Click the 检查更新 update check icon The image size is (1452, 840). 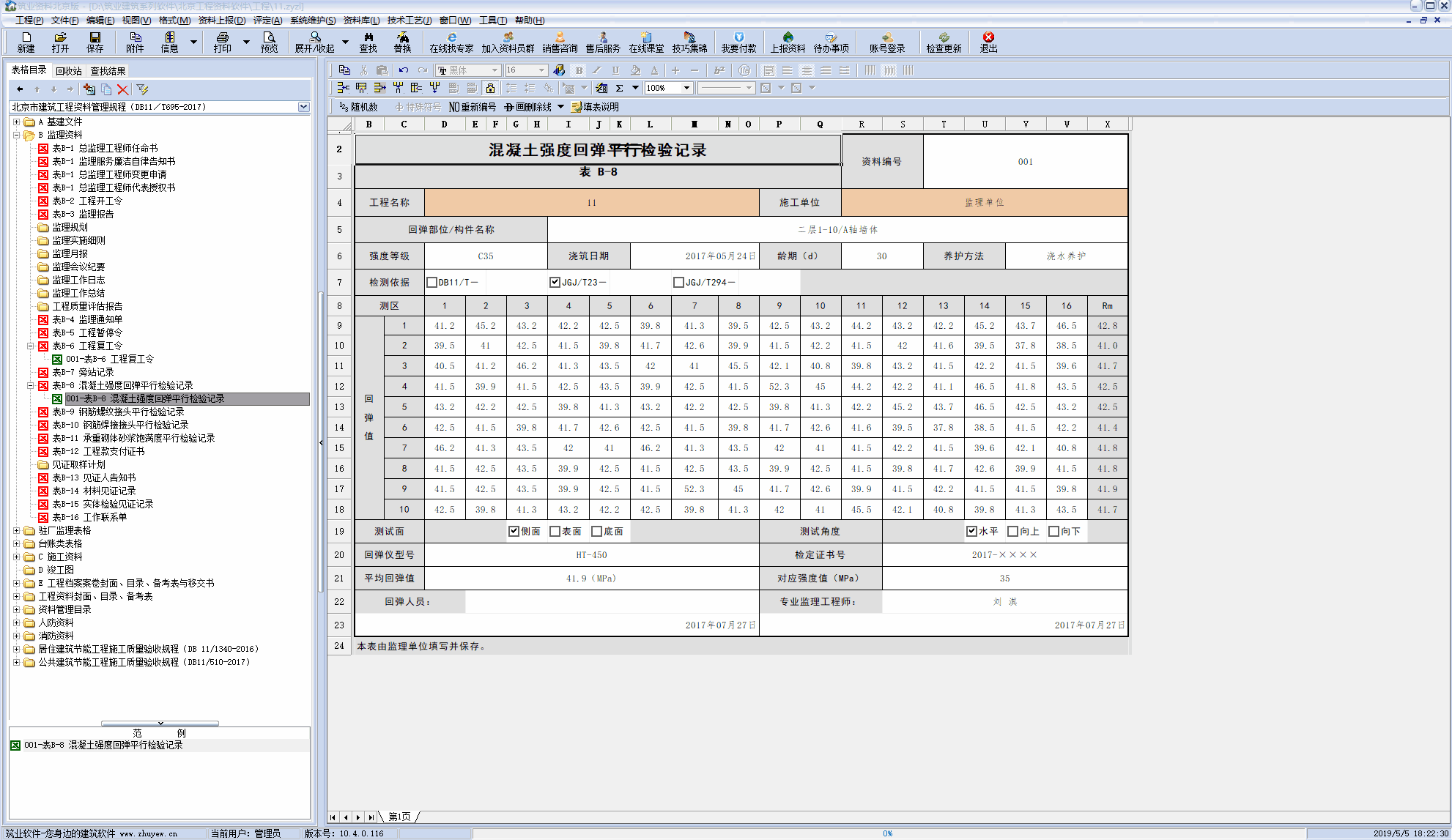[x=944, y=42]
